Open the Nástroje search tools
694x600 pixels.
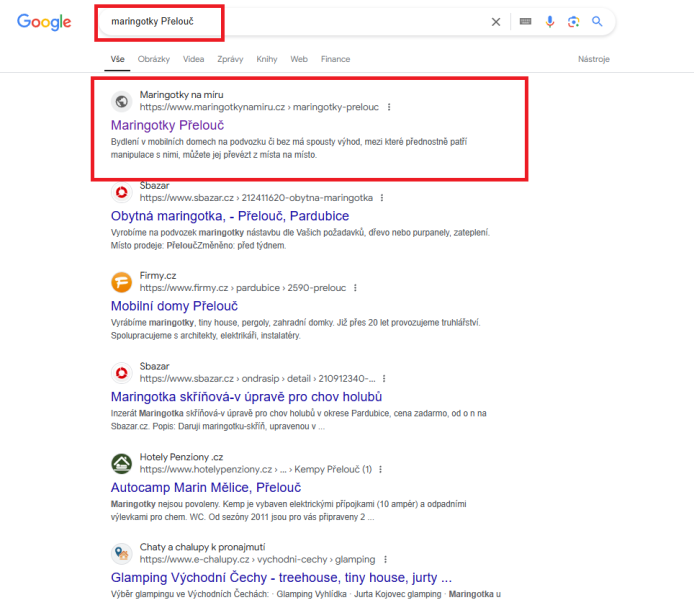(x=594, y=59)
